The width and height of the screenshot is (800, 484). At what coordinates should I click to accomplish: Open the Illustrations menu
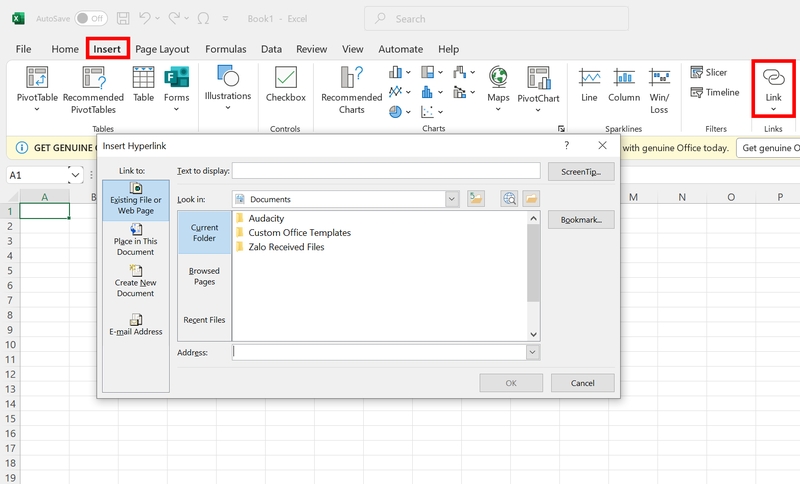(x=228, y=87)
